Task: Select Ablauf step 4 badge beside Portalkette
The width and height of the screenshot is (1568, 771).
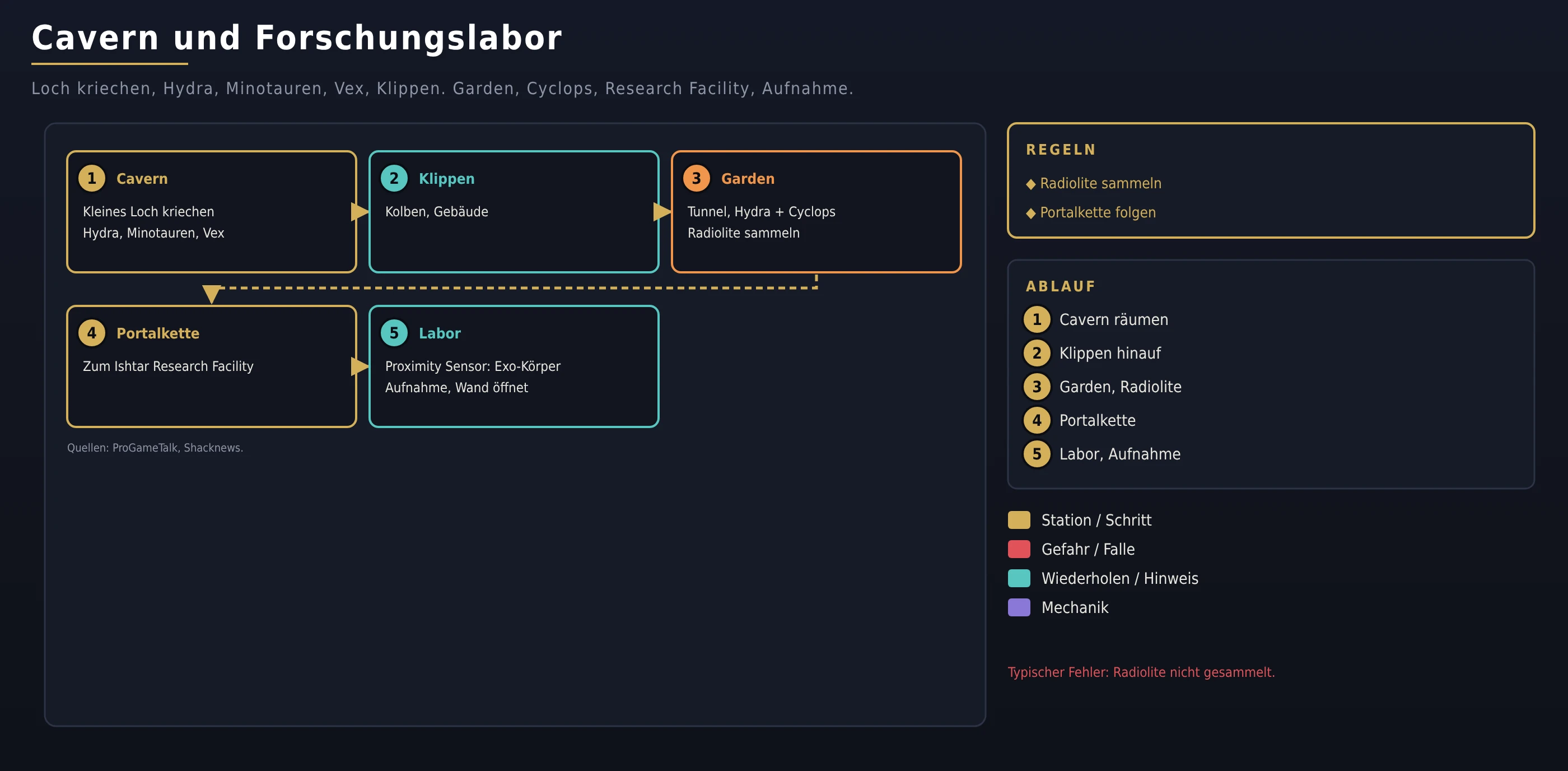Action: click(1037, 420)
